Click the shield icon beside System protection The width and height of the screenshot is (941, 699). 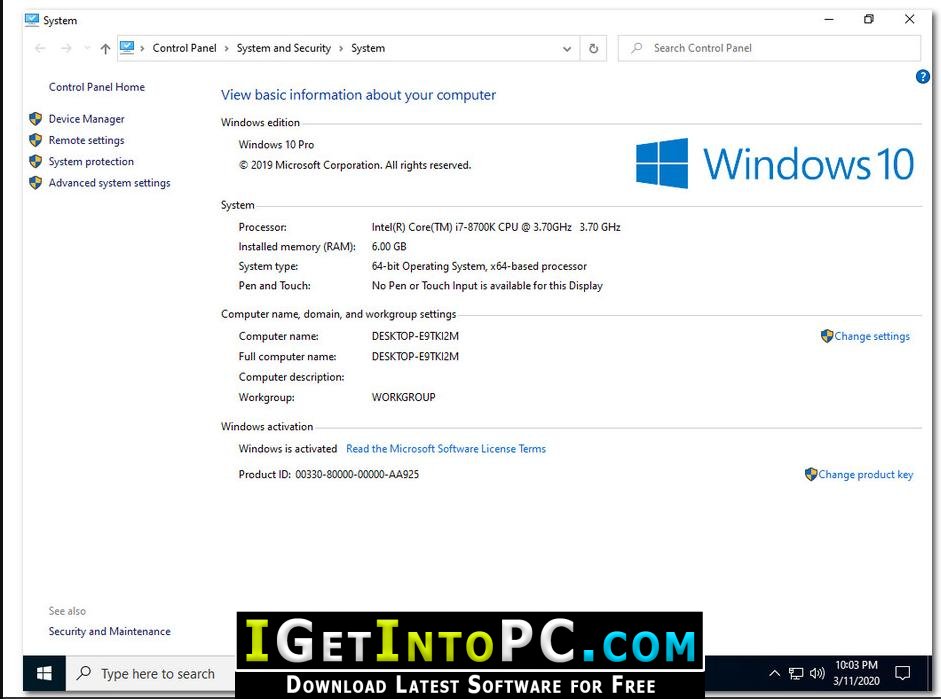(35, 161)
